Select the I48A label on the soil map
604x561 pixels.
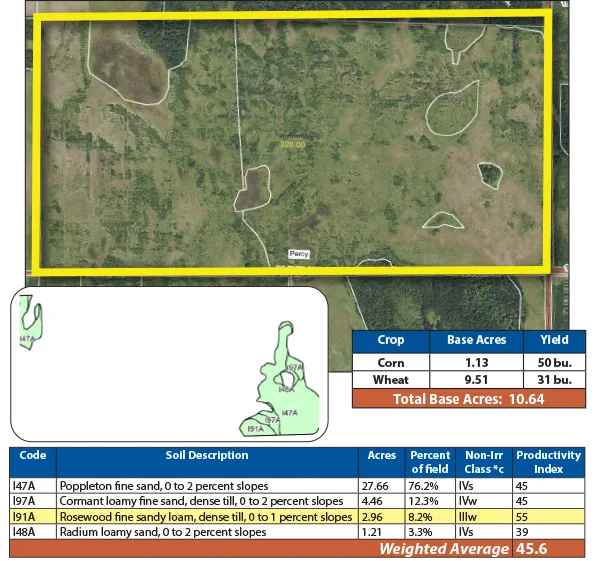point(286,389)
